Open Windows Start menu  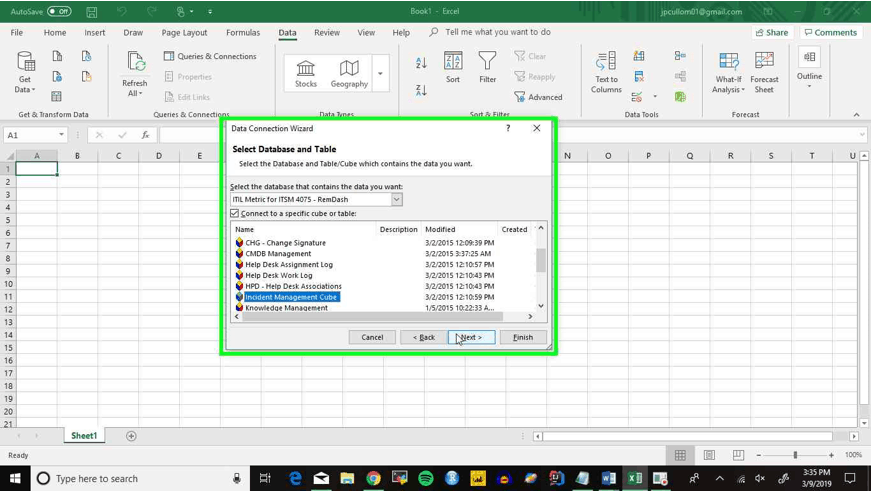(15, 478)
